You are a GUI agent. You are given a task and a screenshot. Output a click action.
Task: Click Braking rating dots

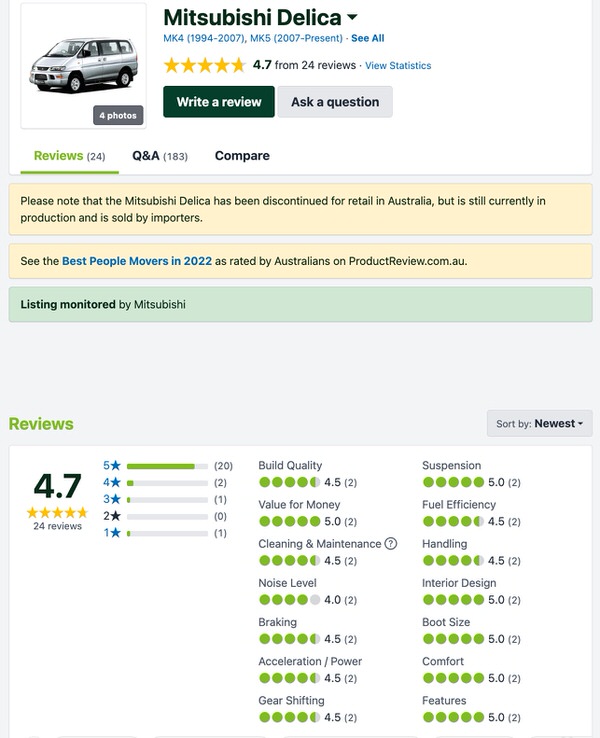click(x=289, y=639)
